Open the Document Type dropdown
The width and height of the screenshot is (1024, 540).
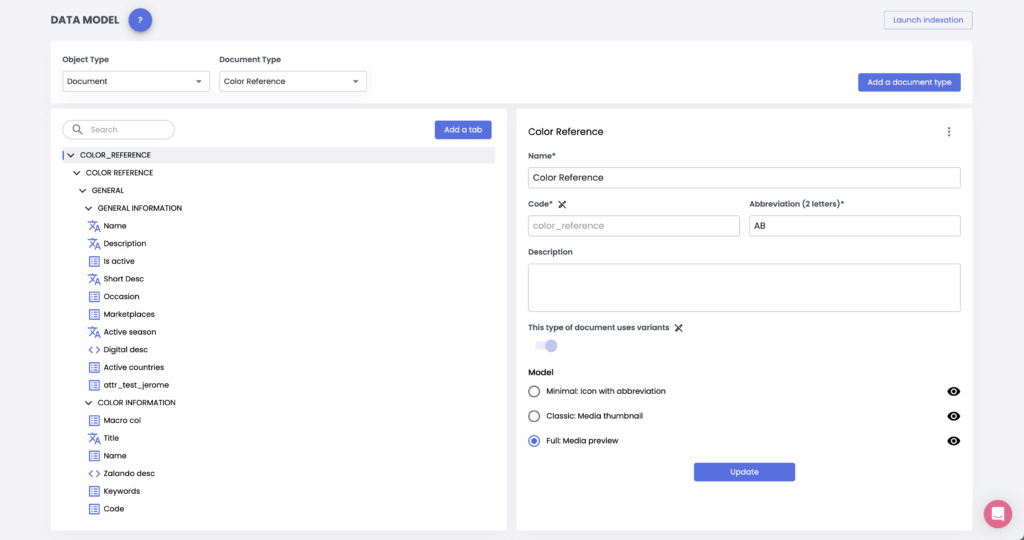(x=293, y=82)
